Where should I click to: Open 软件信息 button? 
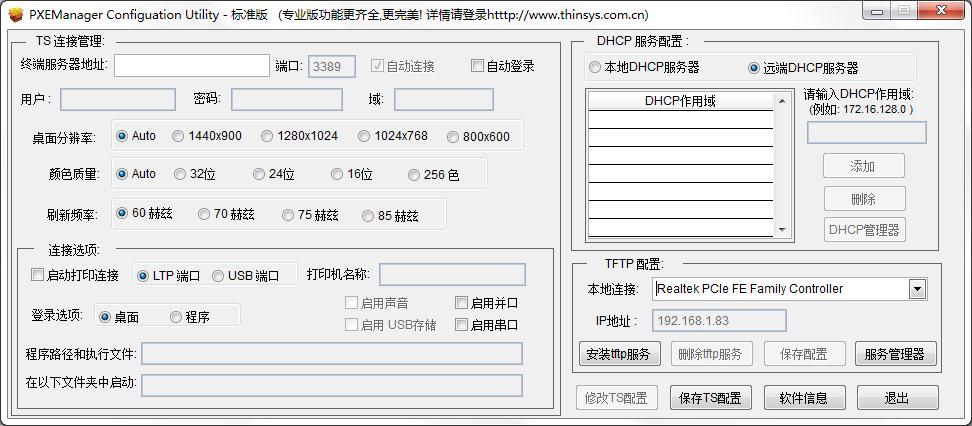tap(804, 398)
